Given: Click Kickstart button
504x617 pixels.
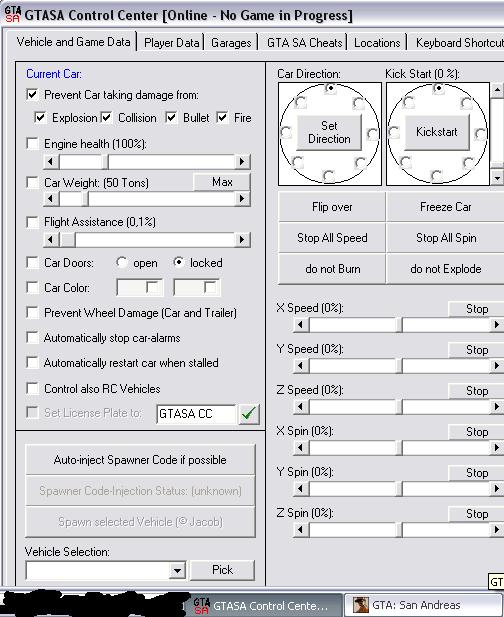Looking at the screenshot, I should pyautogui.click(x=437, y=133).
